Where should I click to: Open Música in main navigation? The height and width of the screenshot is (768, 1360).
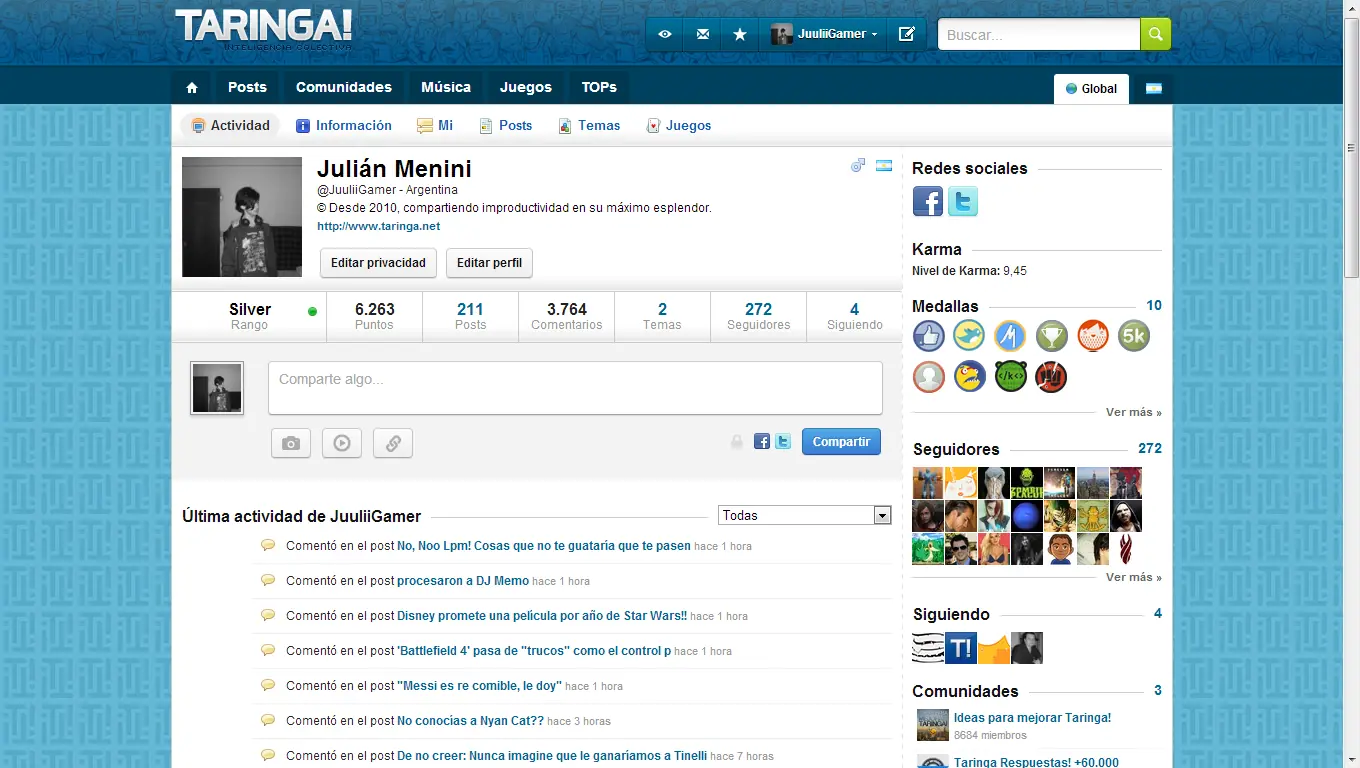click(446, 88)
